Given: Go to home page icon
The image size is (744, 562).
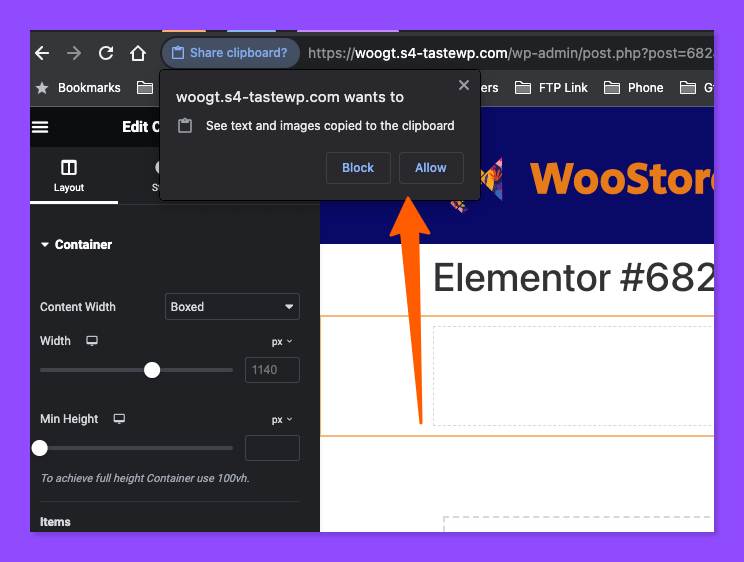Looking at the screenshot, I should click(138, 53).
